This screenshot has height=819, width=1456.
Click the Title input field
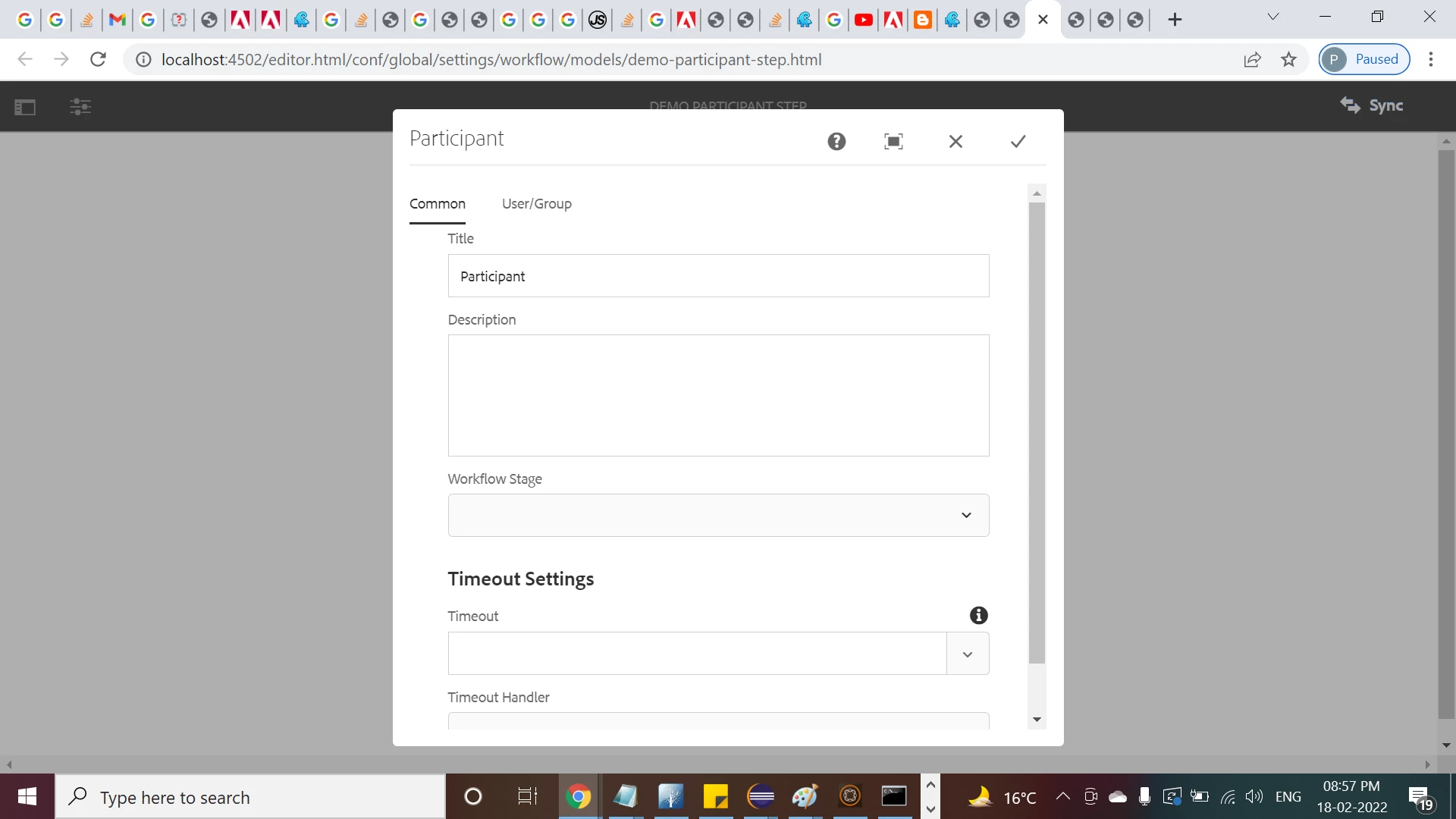click(x=718, y=276)
